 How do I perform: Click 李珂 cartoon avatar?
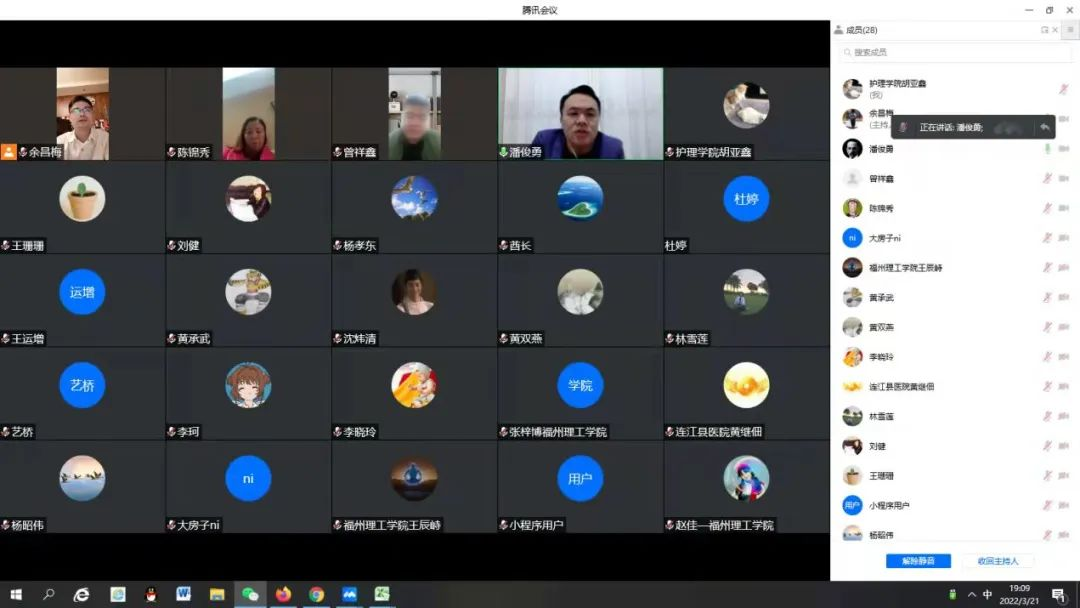pos(248,385)
